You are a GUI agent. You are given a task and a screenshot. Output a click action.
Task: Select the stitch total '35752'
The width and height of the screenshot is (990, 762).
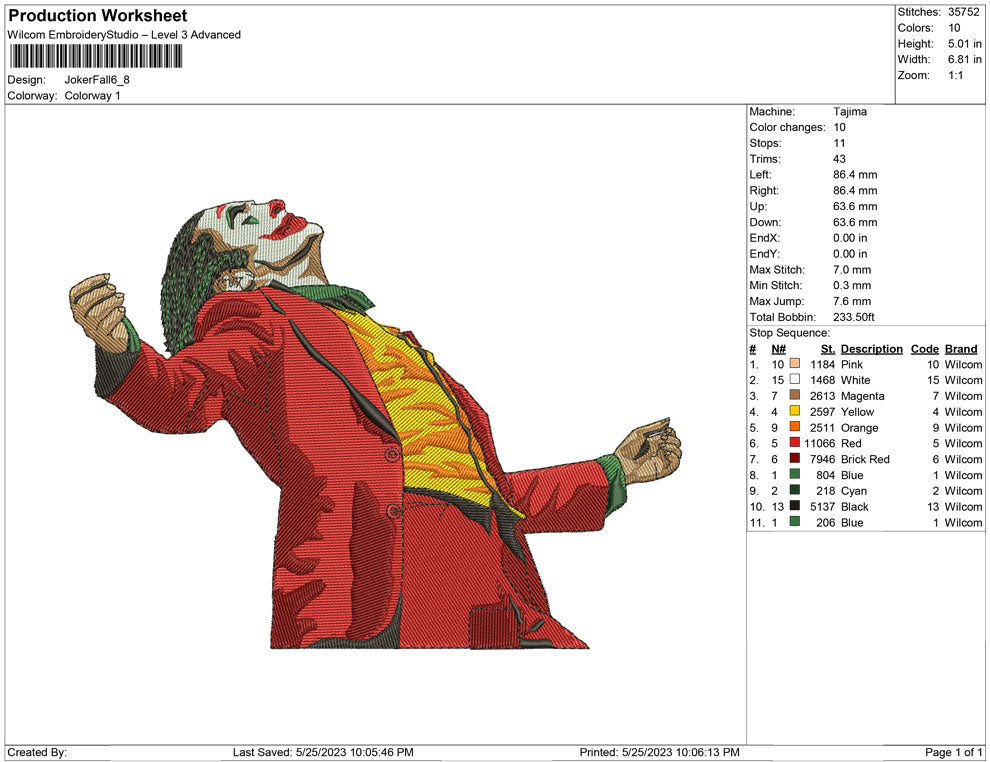pos(963,12)
